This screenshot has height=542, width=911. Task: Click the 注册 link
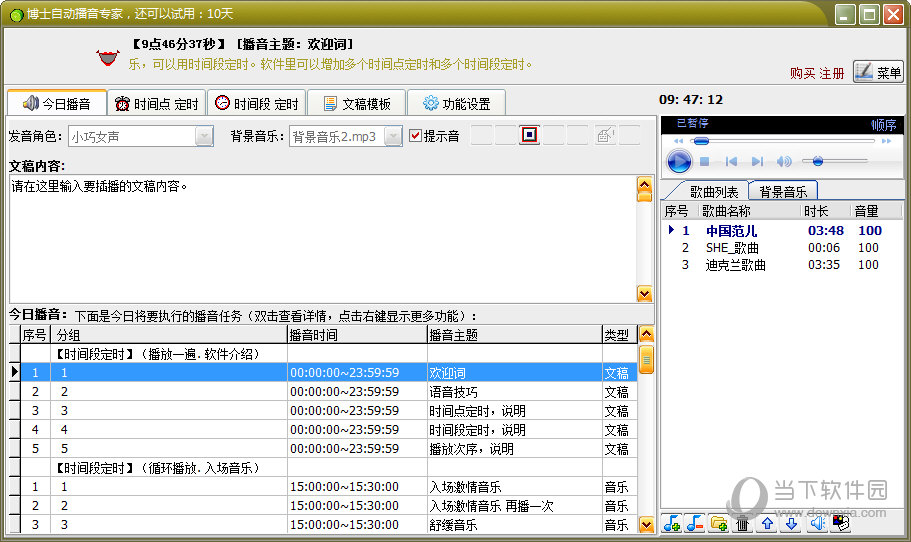pos(831,73)
